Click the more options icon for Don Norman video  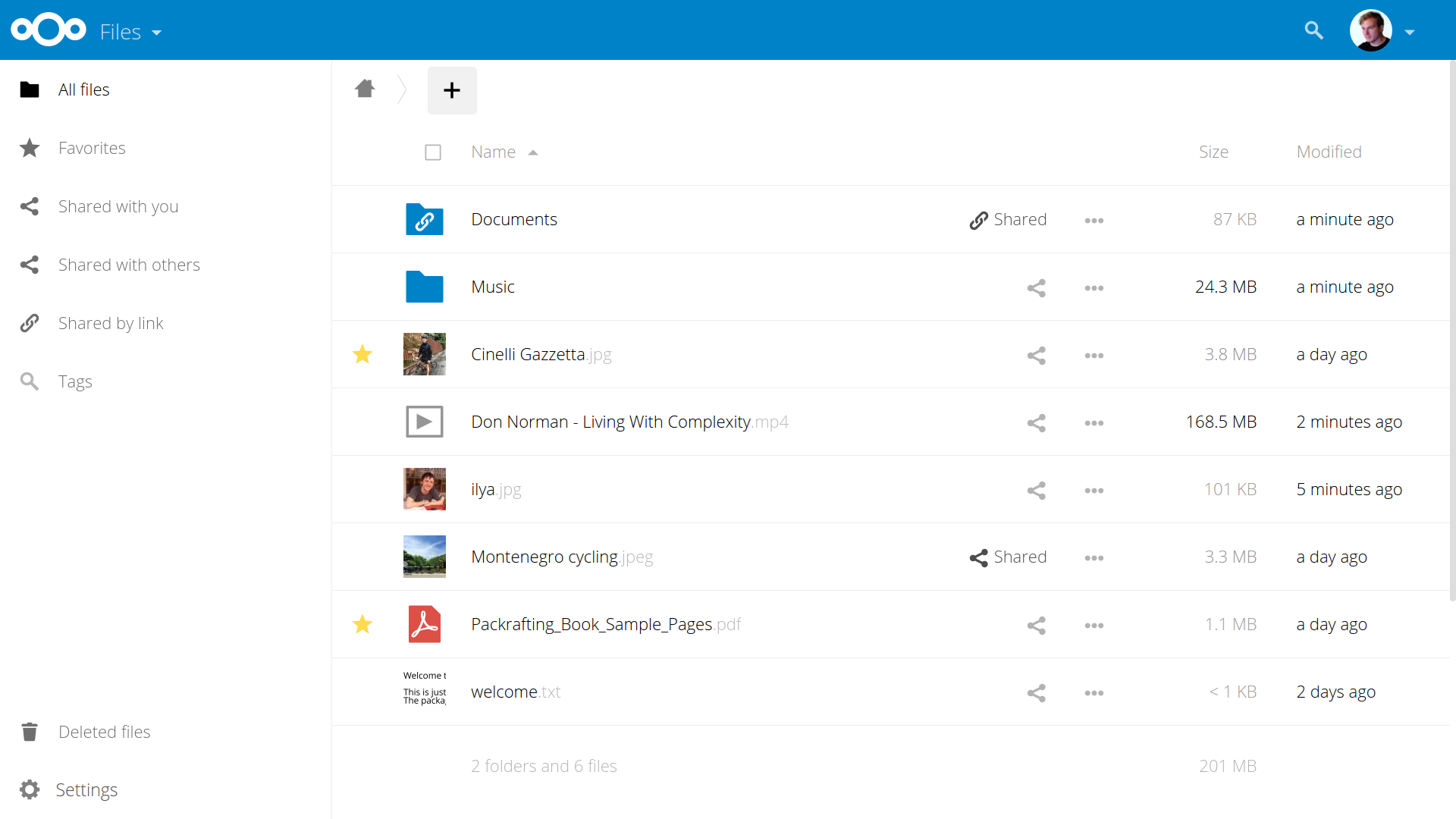click(1094, 422)
